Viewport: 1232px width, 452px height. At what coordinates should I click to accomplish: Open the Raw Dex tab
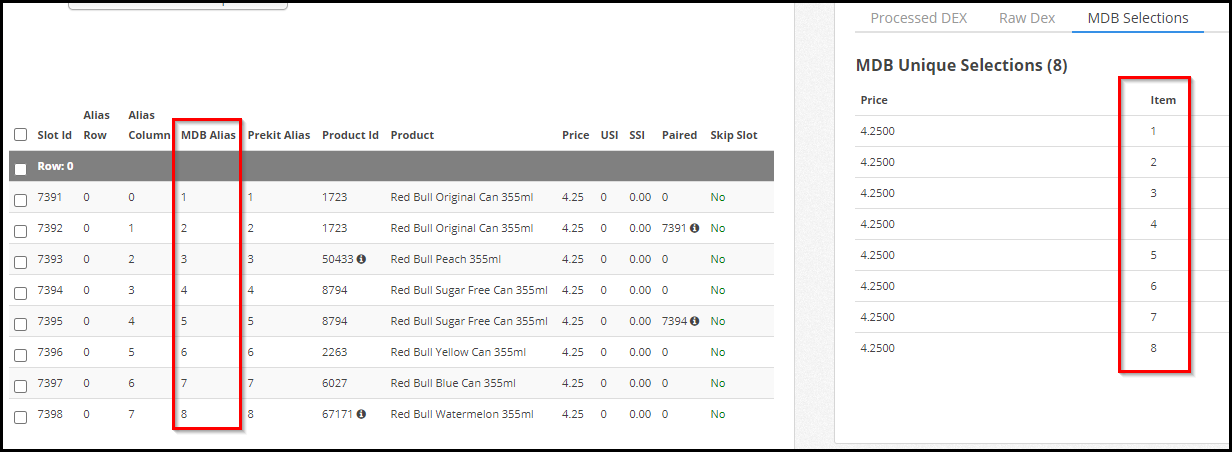1027,18
